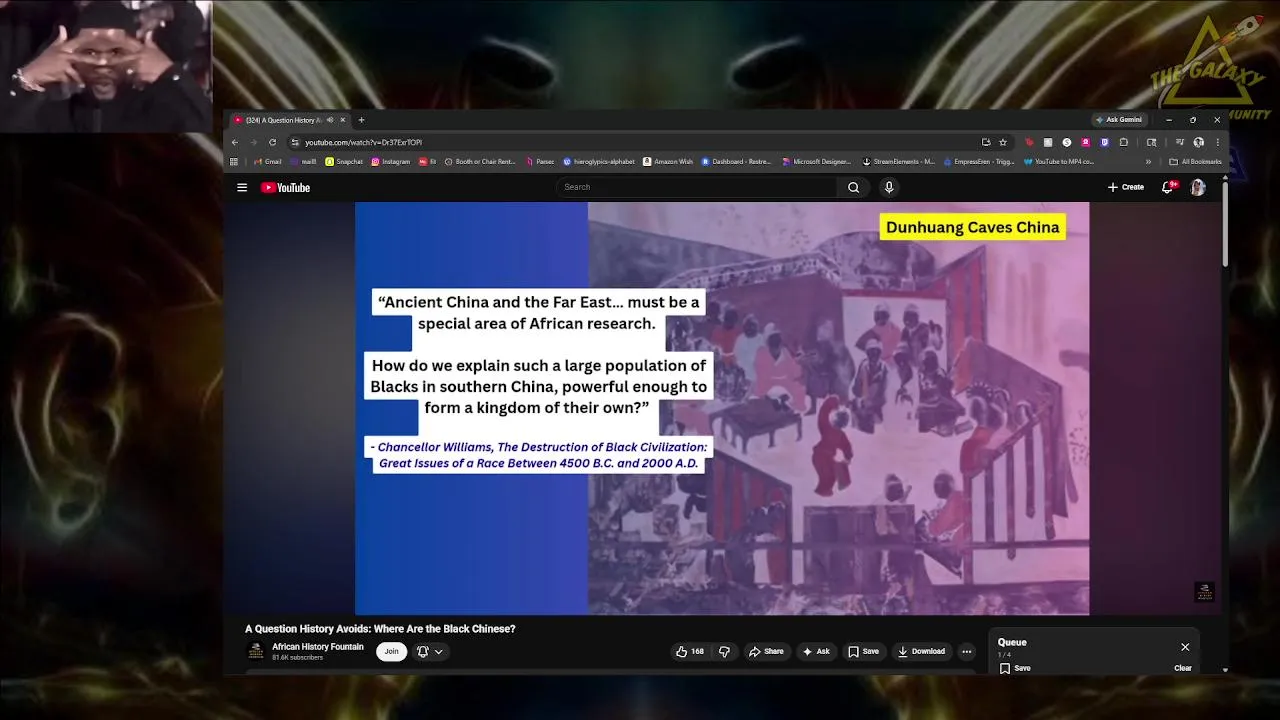Image resolution: width=1280 pixels, height=720 pixels.
Task: Click the YouTube search field
Action: (696, 187)
